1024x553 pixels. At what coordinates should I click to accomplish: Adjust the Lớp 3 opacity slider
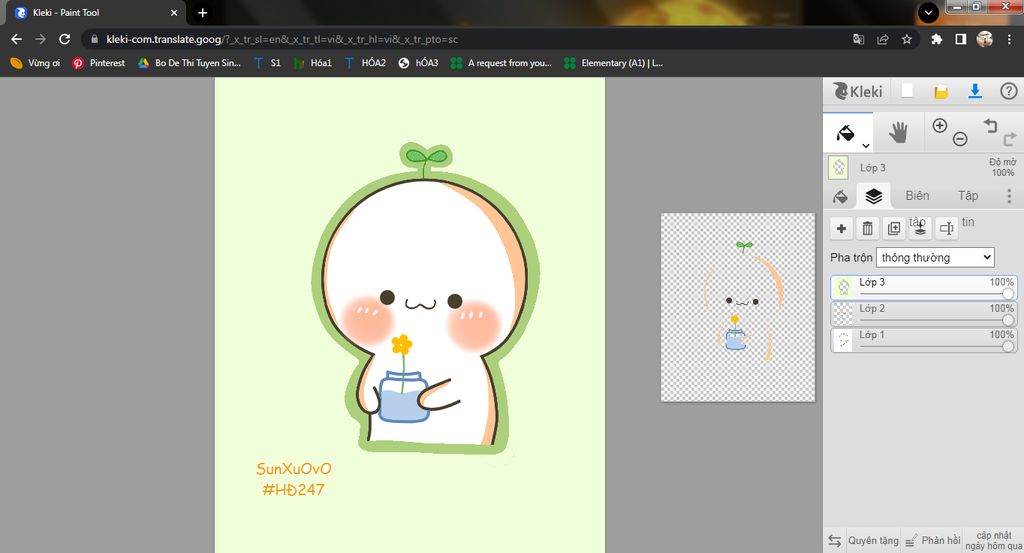click(x=1008, y=294)
